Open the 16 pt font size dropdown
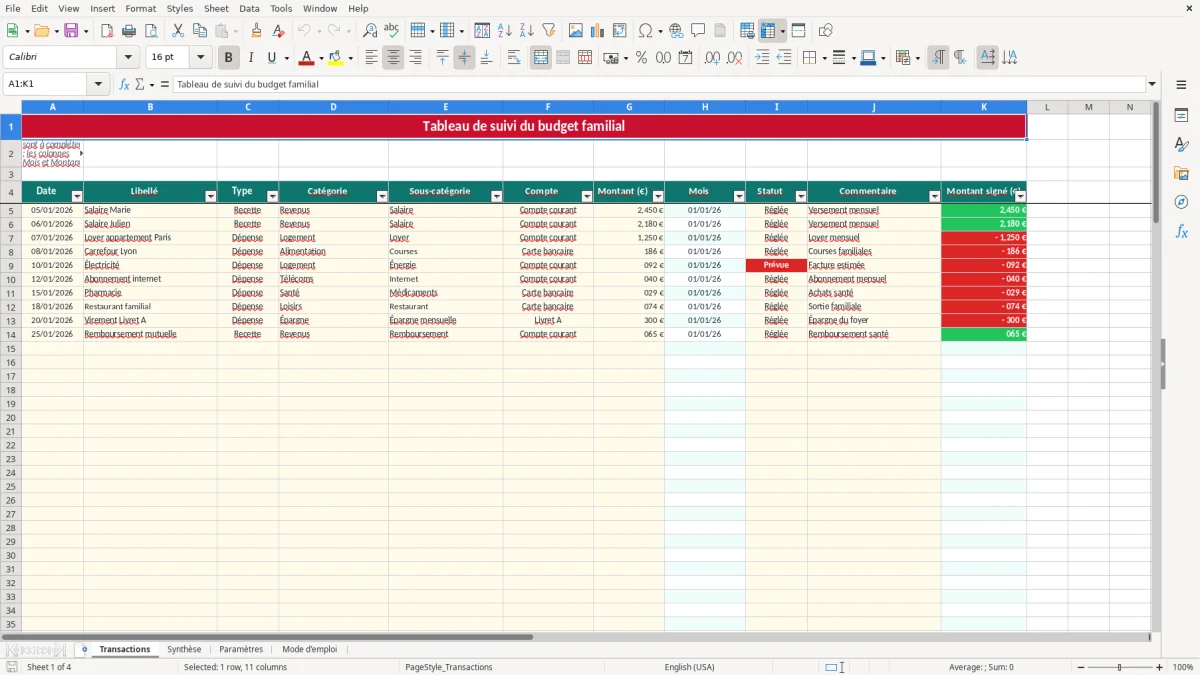Screen dimensions: 1200x675 tap(200, 58)
